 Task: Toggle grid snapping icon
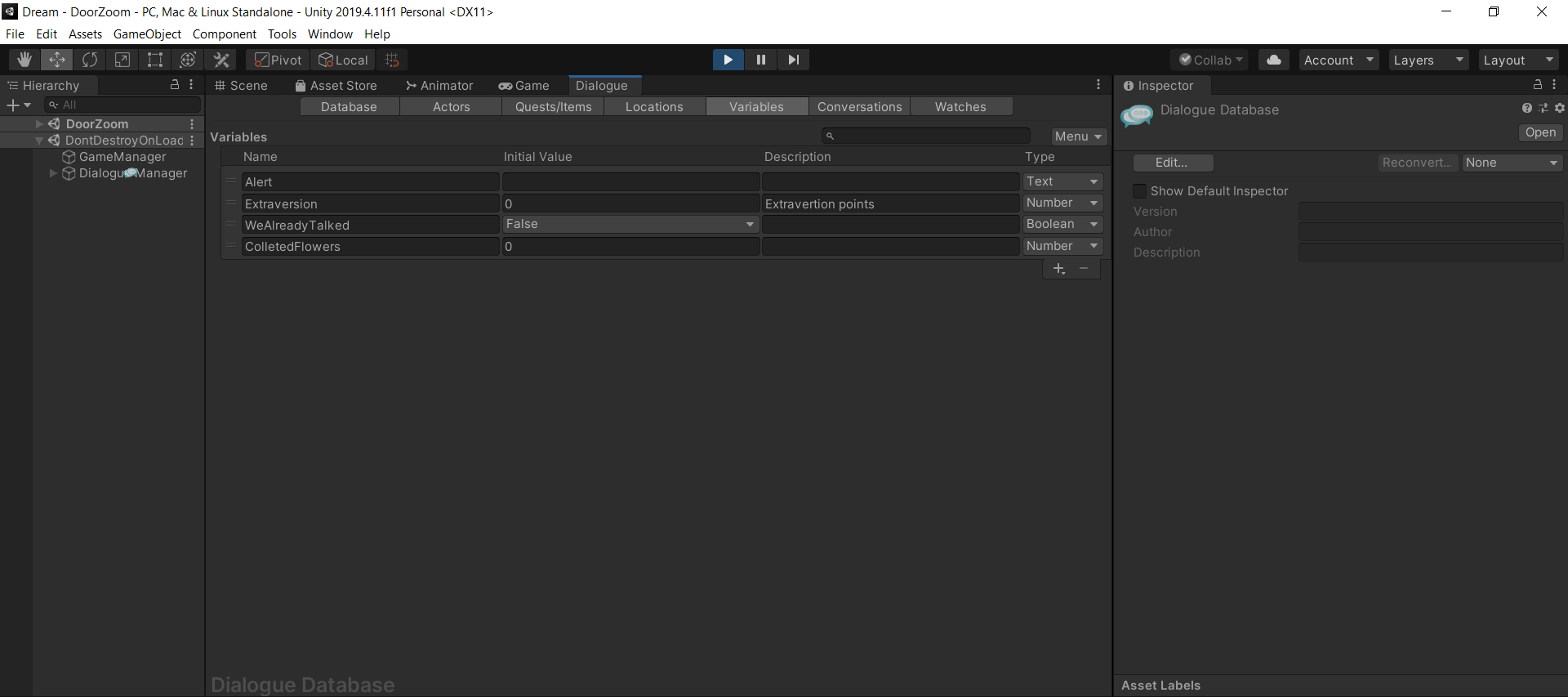[x=392, y=60]
